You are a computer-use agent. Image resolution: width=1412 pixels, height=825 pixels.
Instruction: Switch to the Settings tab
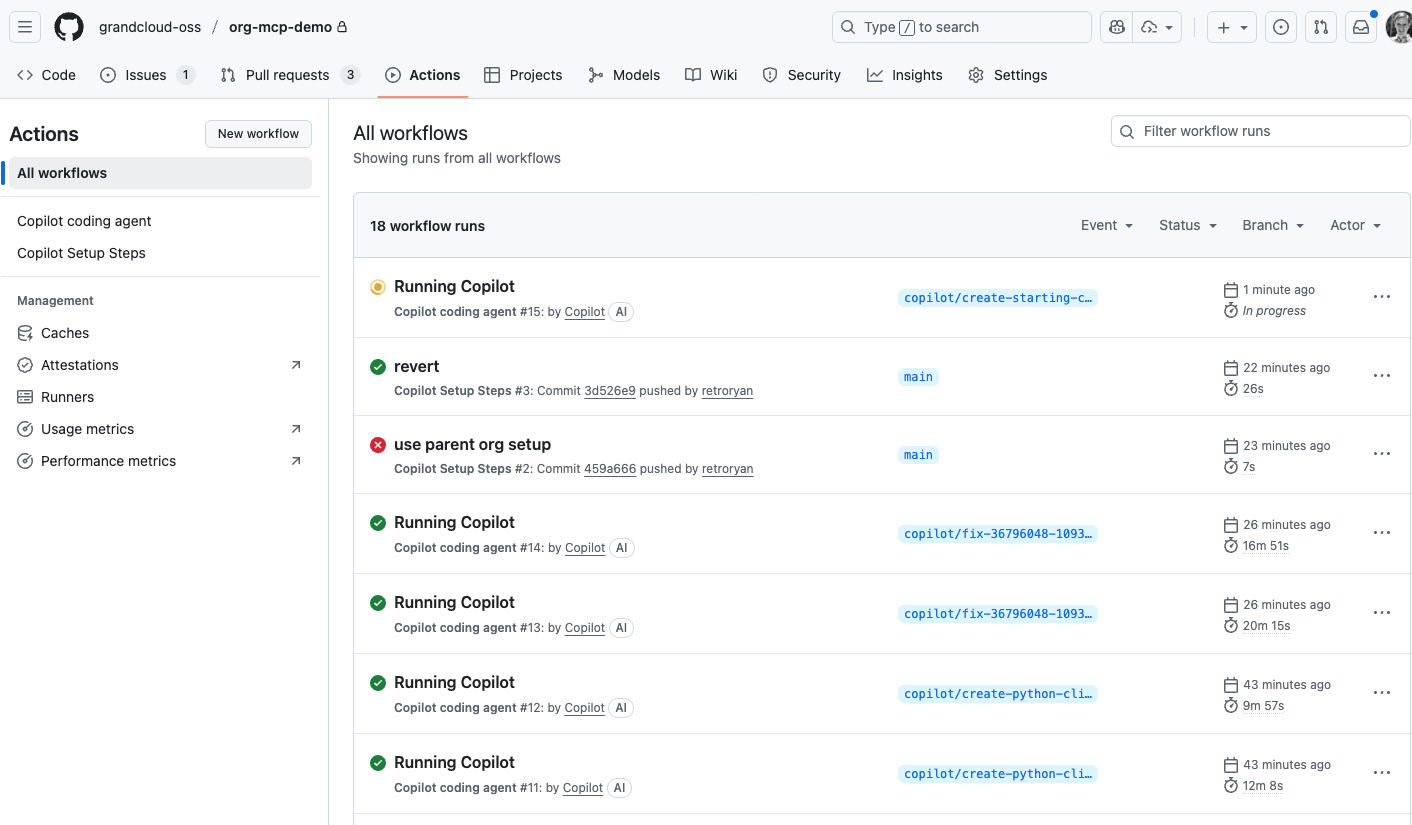coord(1008,75)
